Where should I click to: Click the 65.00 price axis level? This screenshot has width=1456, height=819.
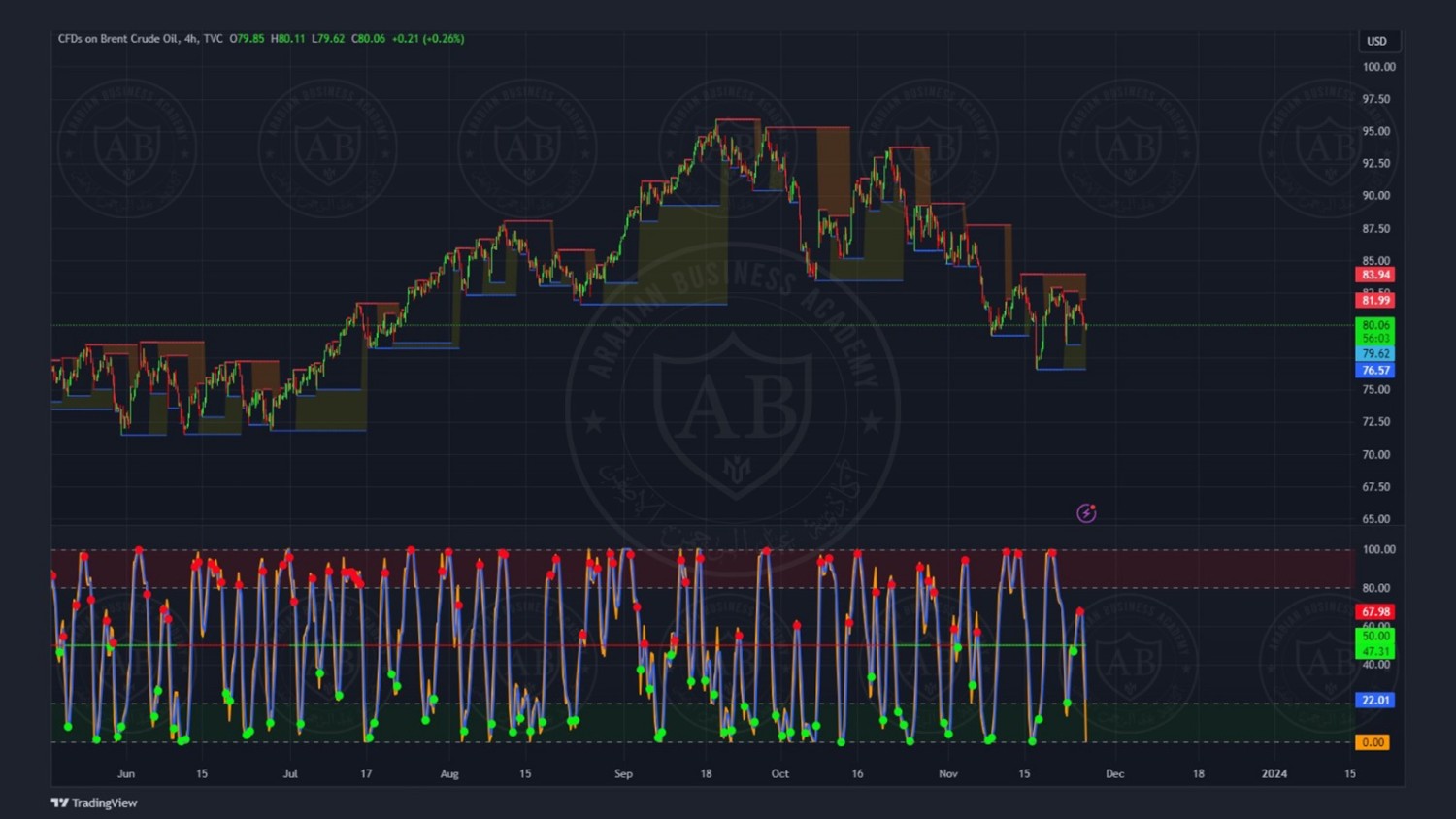[1375, 519]
